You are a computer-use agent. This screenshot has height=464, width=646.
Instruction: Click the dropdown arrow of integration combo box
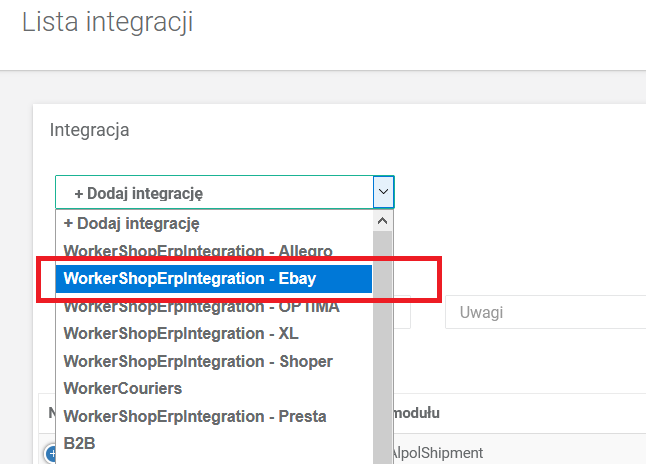(x=383, y=192)
